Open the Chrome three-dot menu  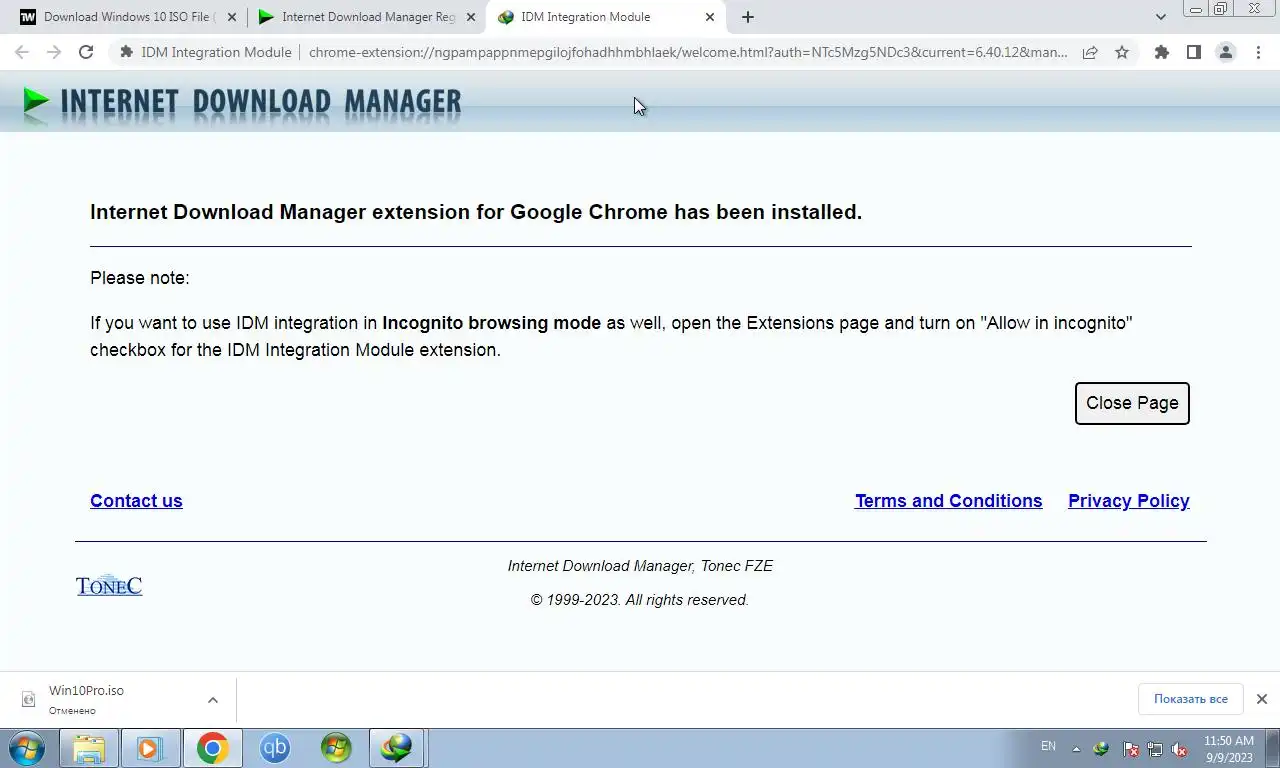tap(1258, 52)
